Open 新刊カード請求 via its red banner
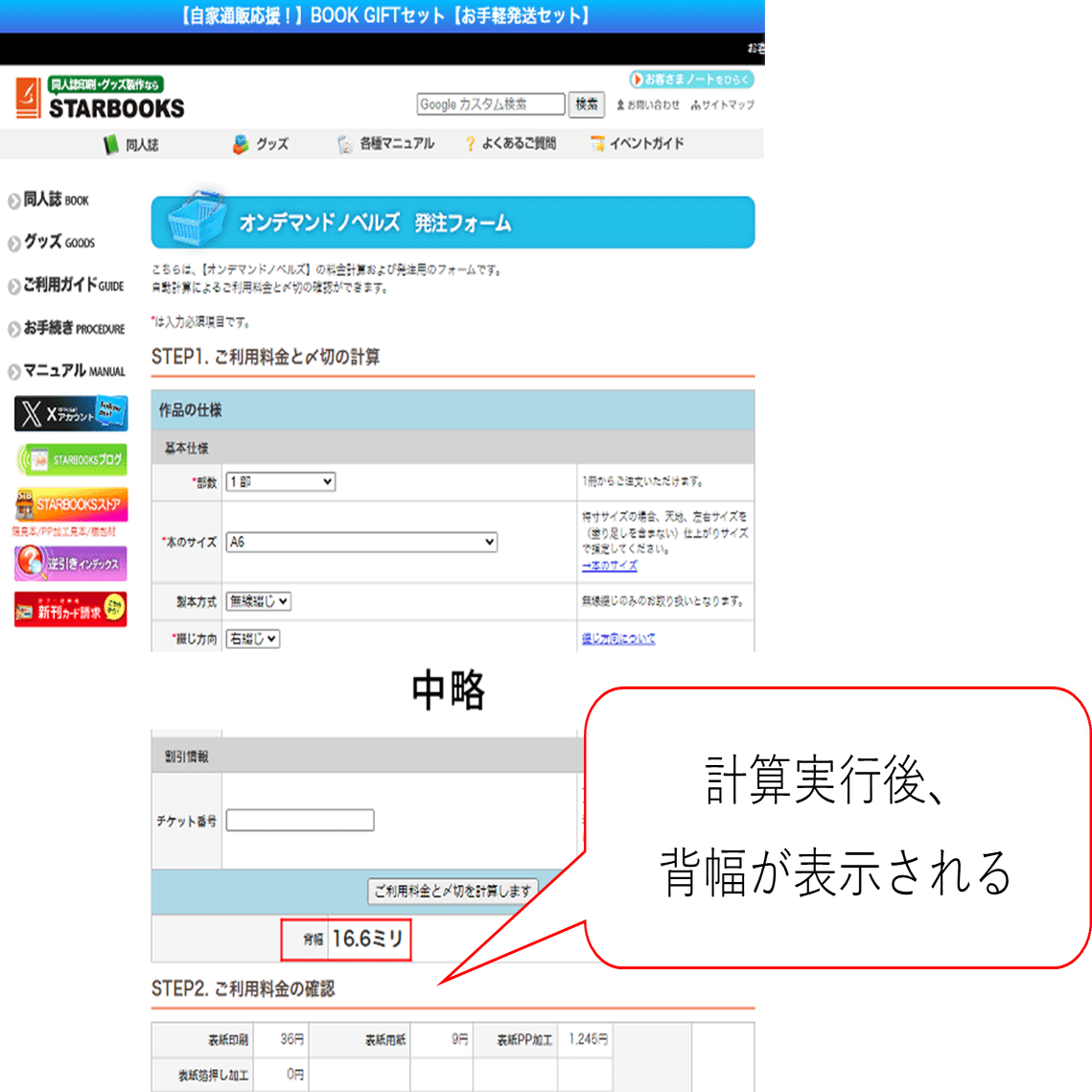 click(x=71, y=612)
